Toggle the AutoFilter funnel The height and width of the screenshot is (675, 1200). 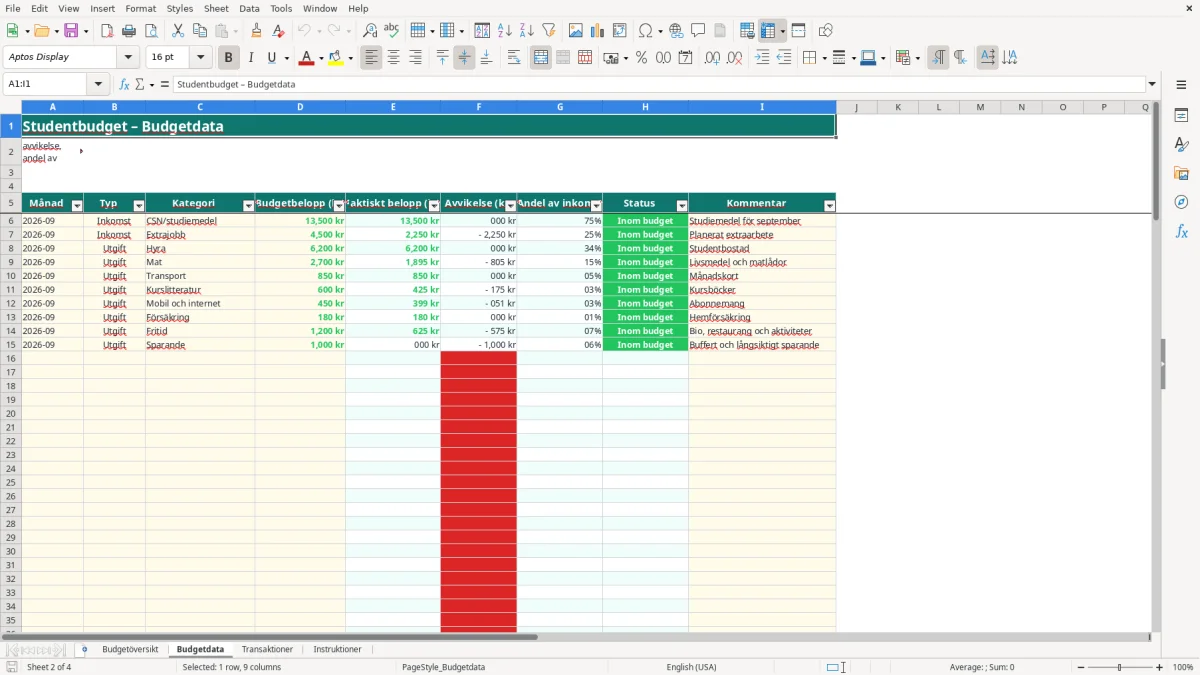pyautogui.click(x=549, y=31)
